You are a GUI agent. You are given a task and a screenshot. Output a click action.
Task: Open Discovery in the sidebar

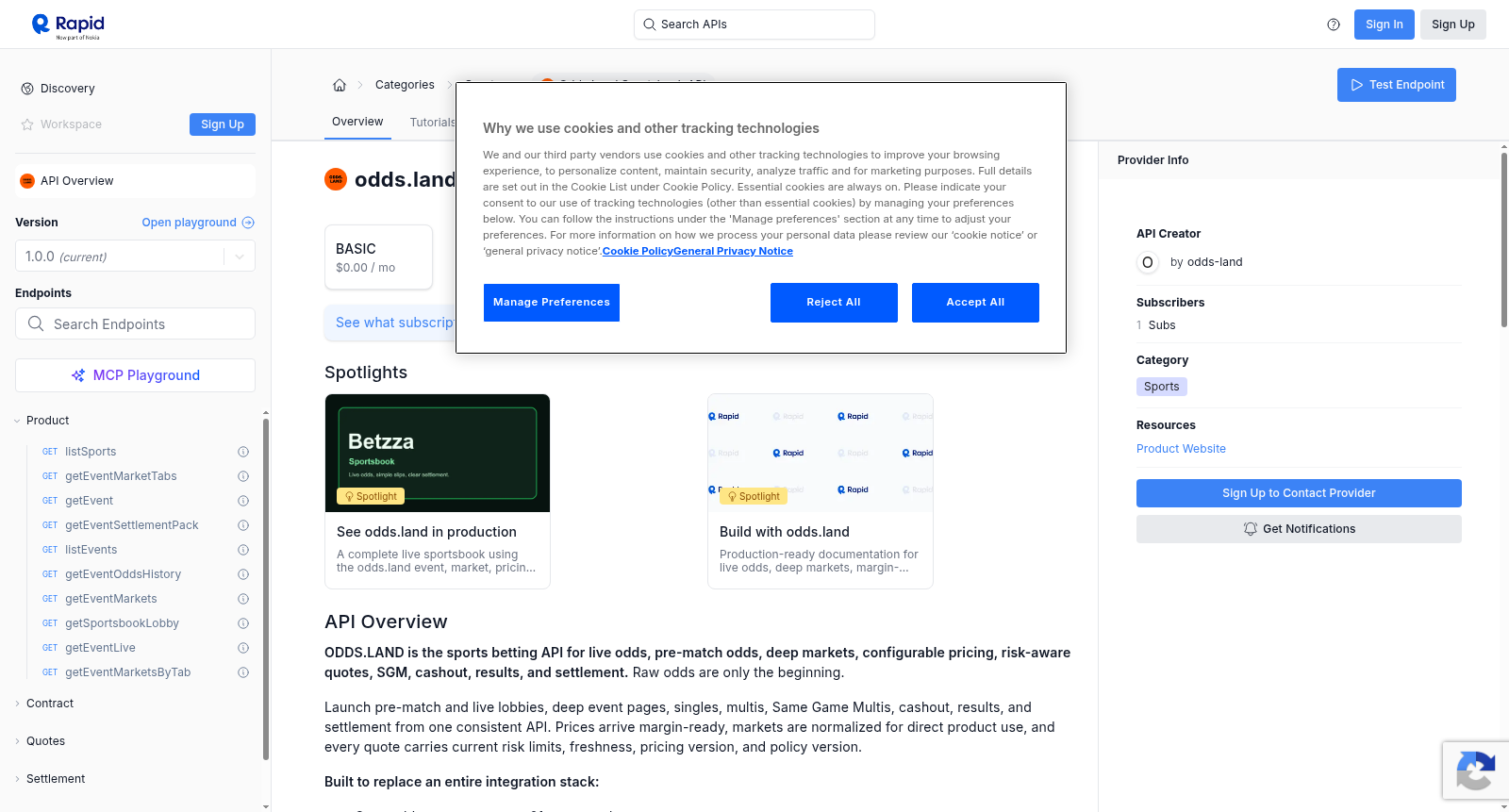point(68,89)
